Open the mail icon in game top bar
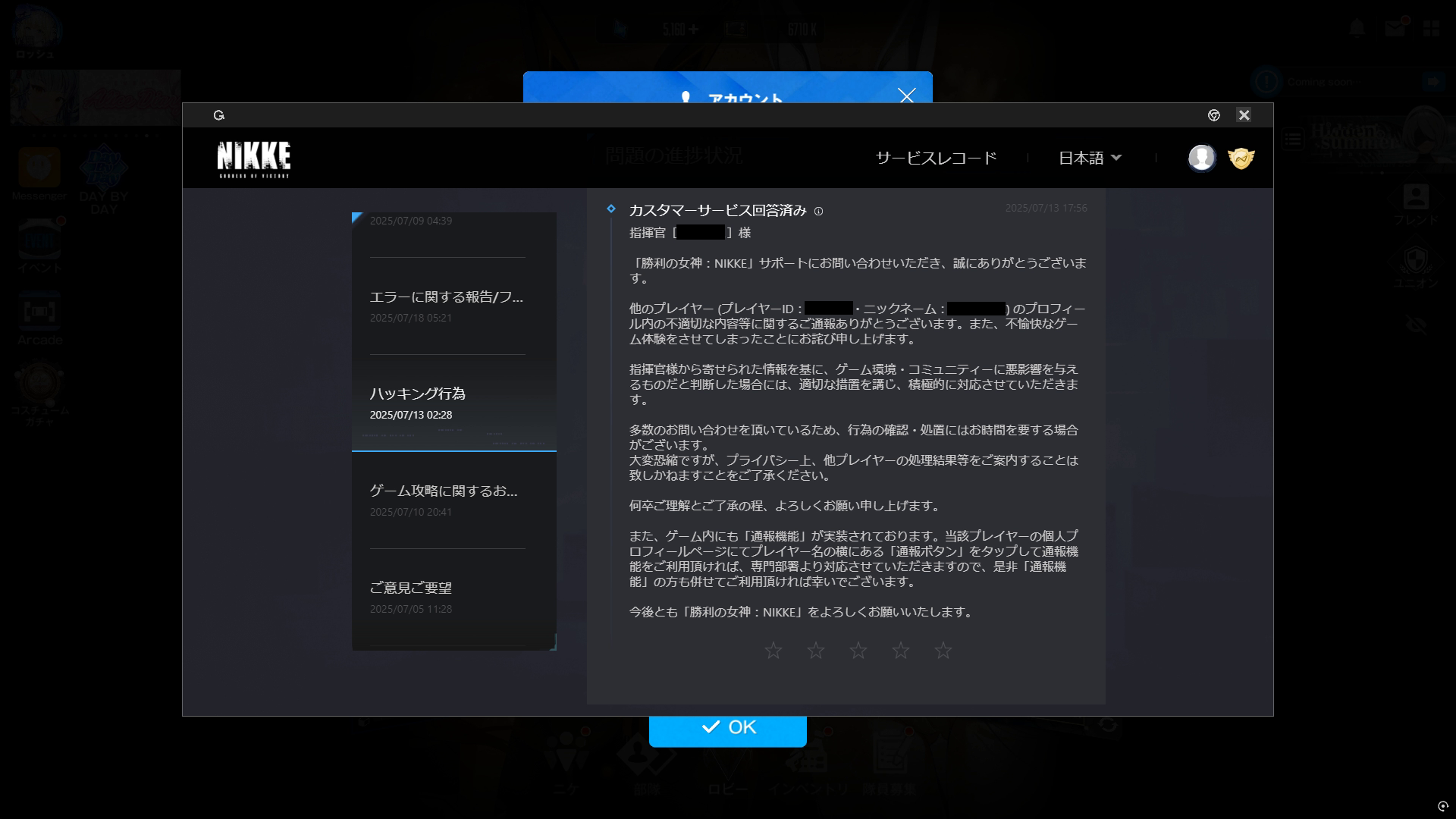Viewport: 1456px width, 819px height. [1395, 28]
